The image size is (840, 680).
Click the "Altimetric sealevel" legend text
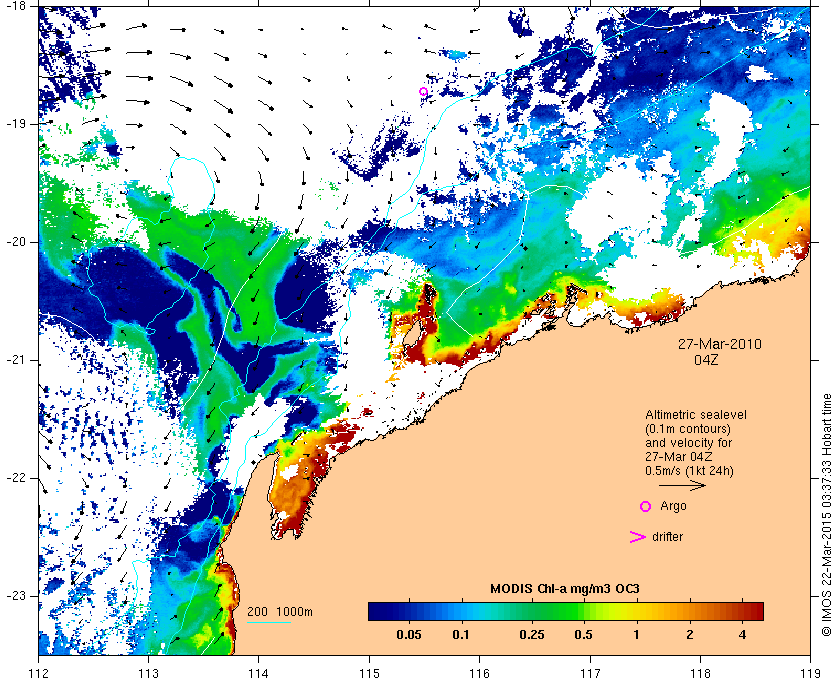coord(696,415)
